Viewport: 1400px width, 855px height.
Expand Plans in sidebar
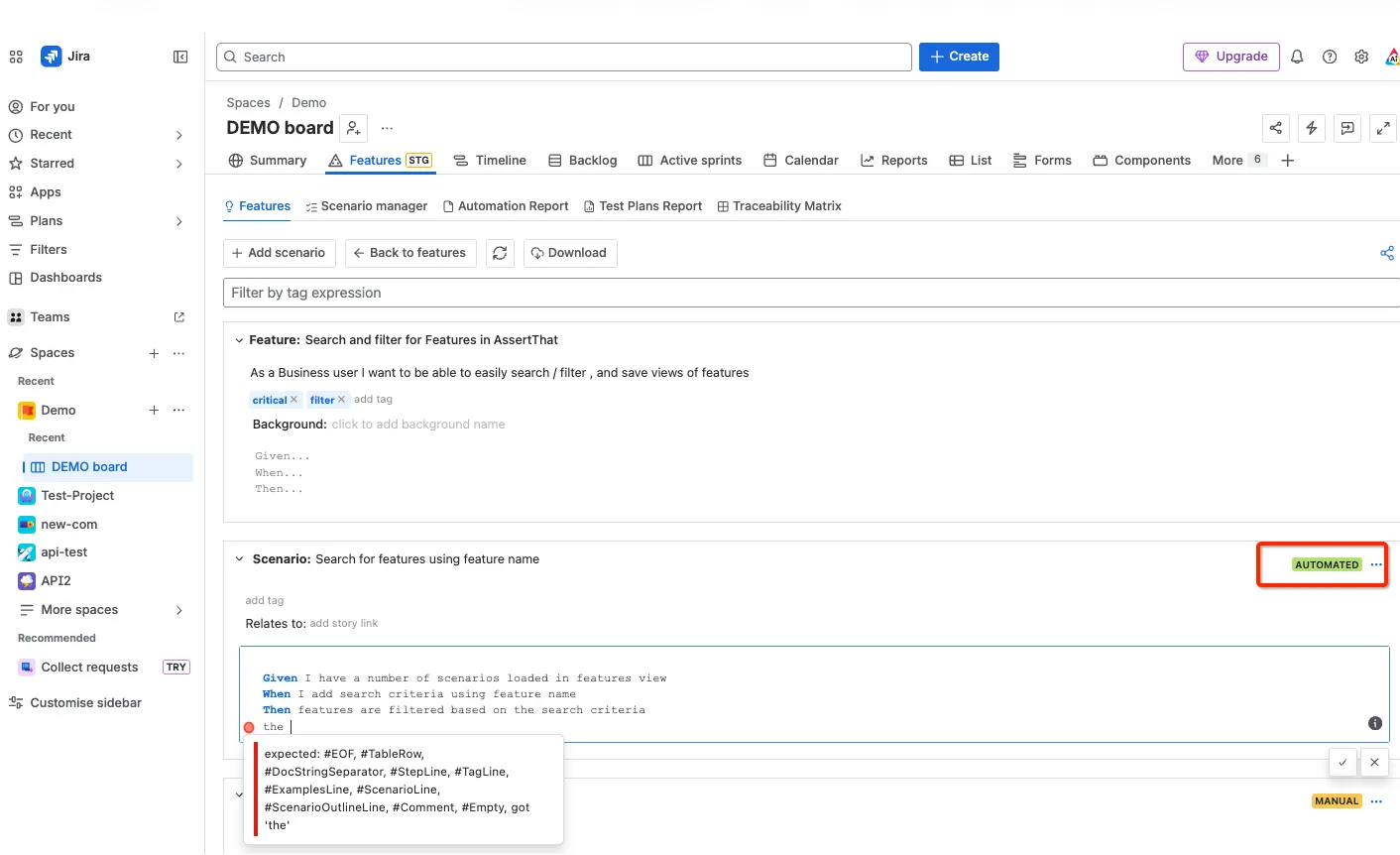tap(179, 221)
